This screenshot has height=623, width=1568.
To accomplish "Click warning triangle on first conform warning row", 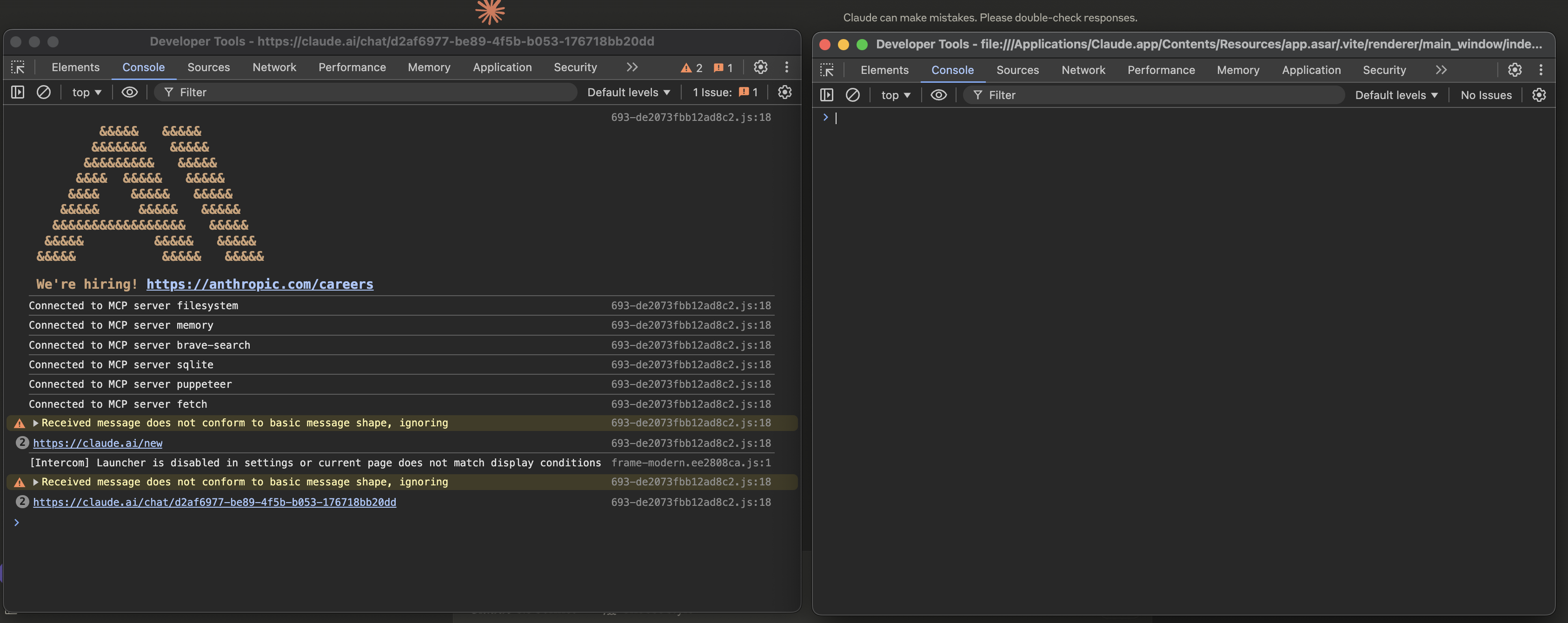I will click(x=20, y=423).
